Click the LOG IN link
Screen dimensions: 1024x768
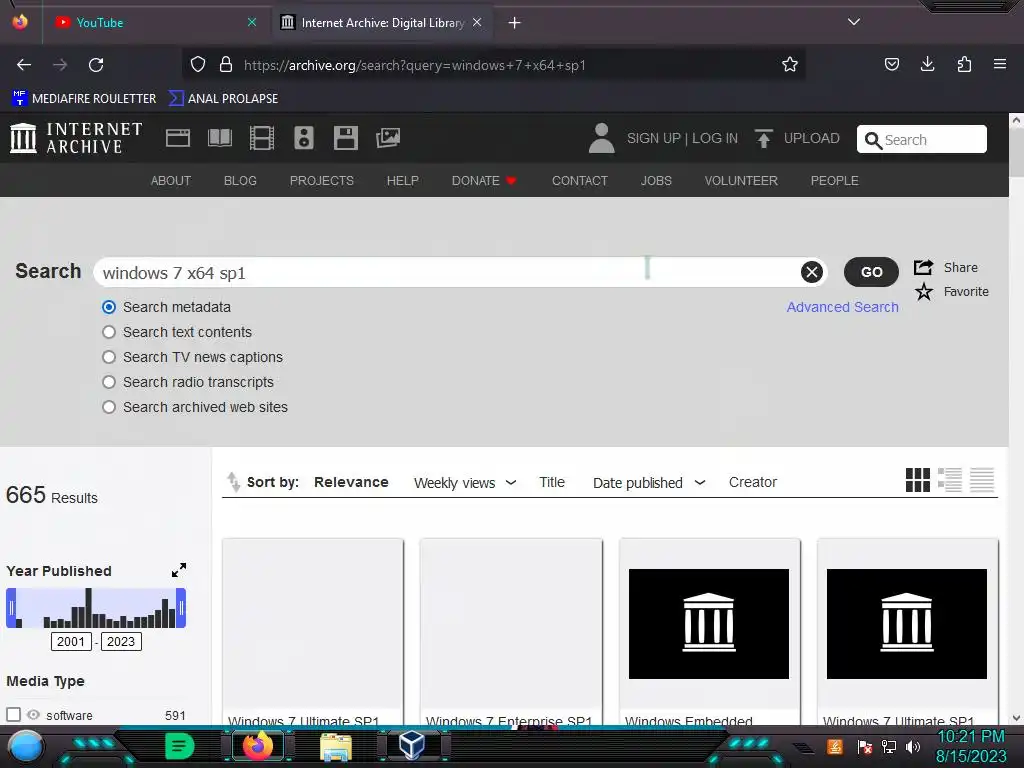(x=715, y=138)
